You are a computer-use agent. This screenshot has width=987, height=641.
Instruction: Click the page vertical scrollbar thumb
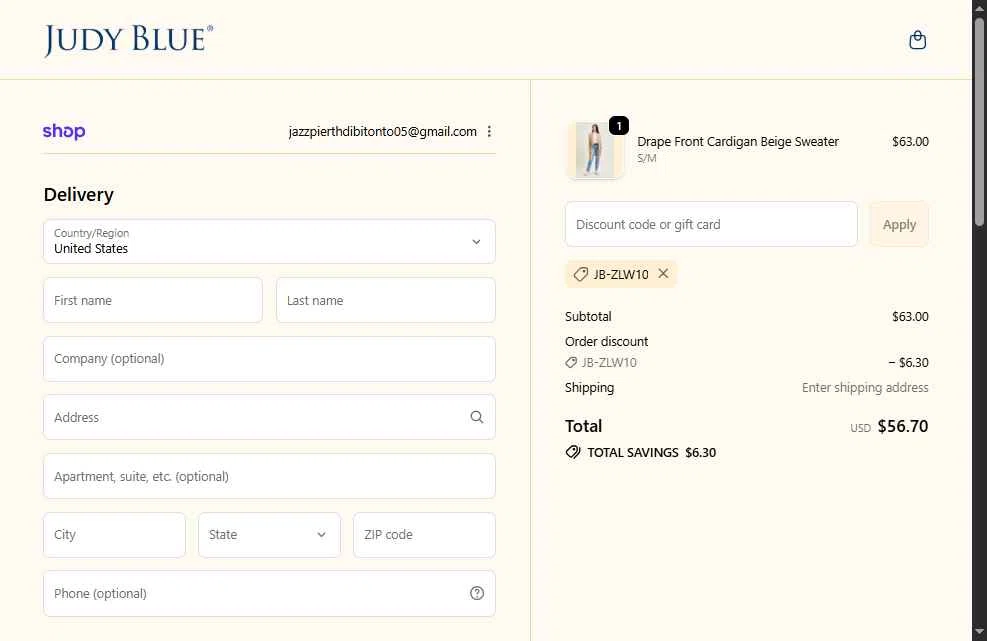pyautogui.click(x=979, y=122)
